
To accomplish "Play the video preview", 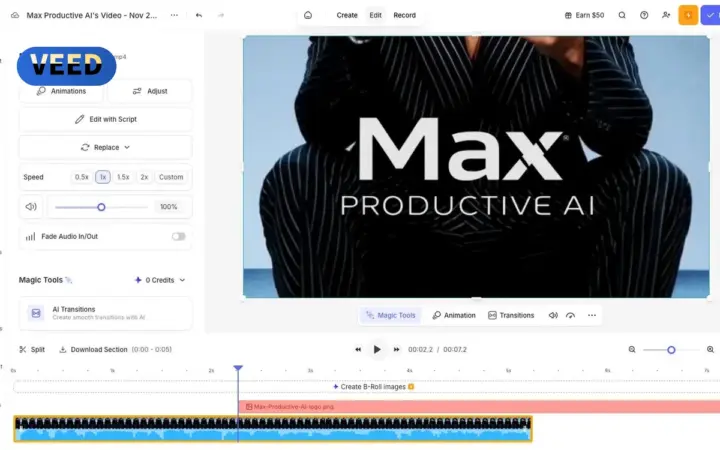I will click(377, 349).
